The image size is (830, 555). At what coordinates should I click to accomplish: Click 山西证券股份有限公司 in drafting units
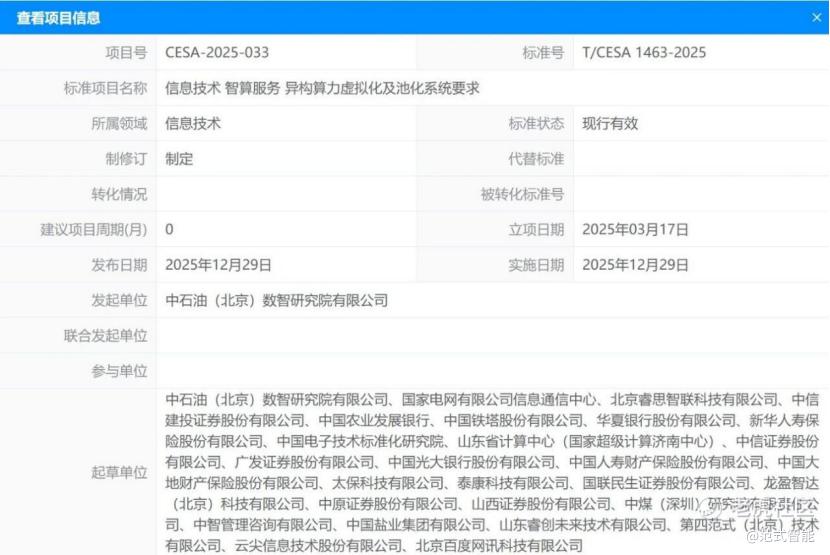(541, 504)
